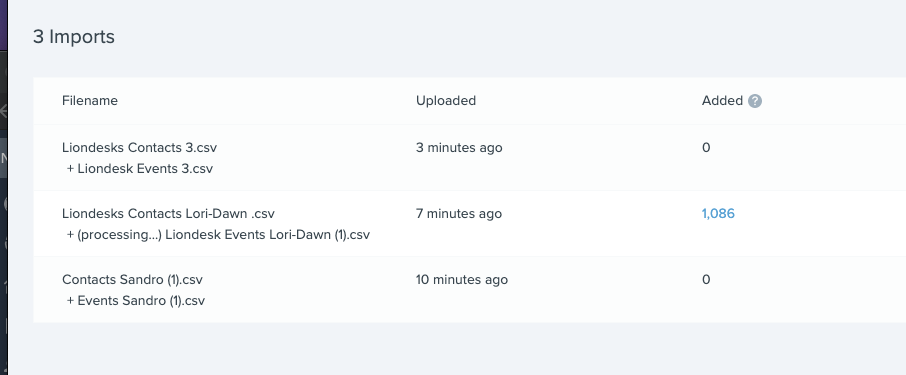Click the blank page area below the imports table
The width and height of the screenshot is (906, 375).
(456, 349)
